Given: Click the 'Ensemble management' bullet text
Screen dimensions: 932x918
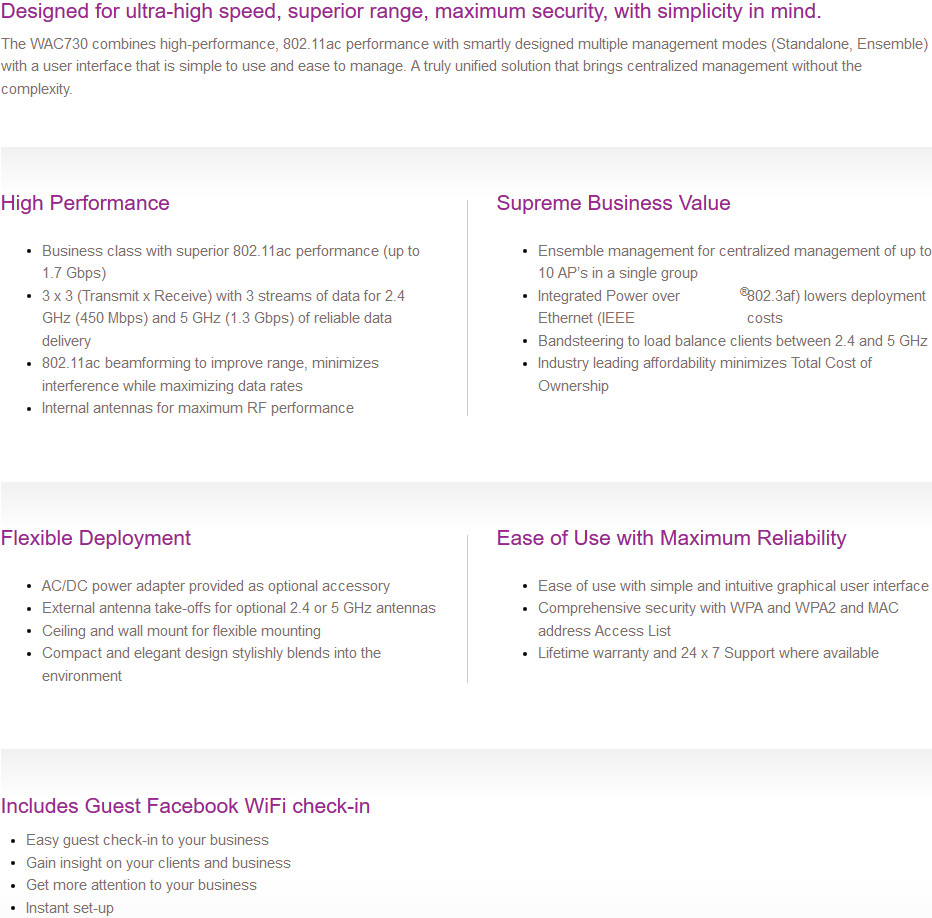Looking at the screenshot, I should pyautogui.click(x=735, y=262).
